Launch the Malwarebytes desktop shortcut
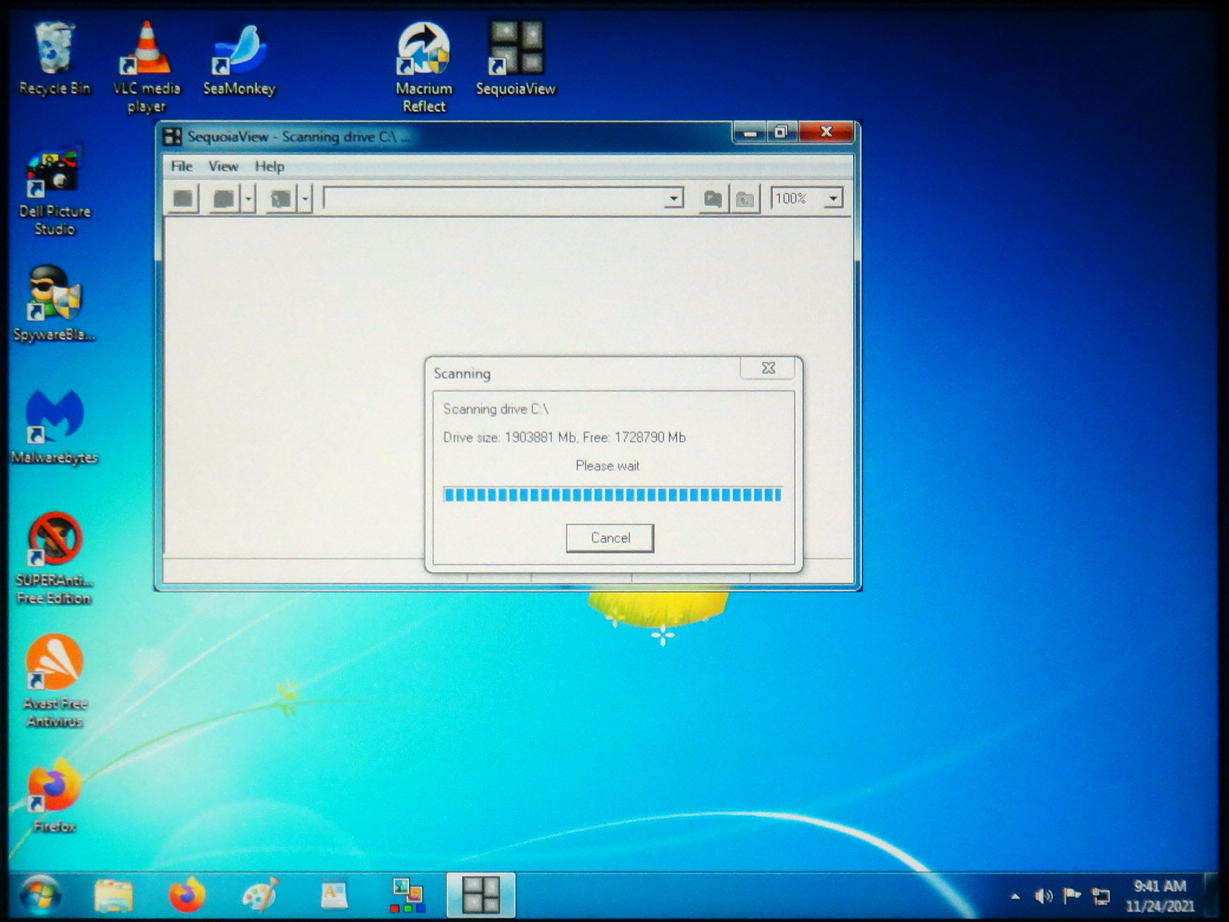The image size is (1229, 922). click(x=54, y=426)
